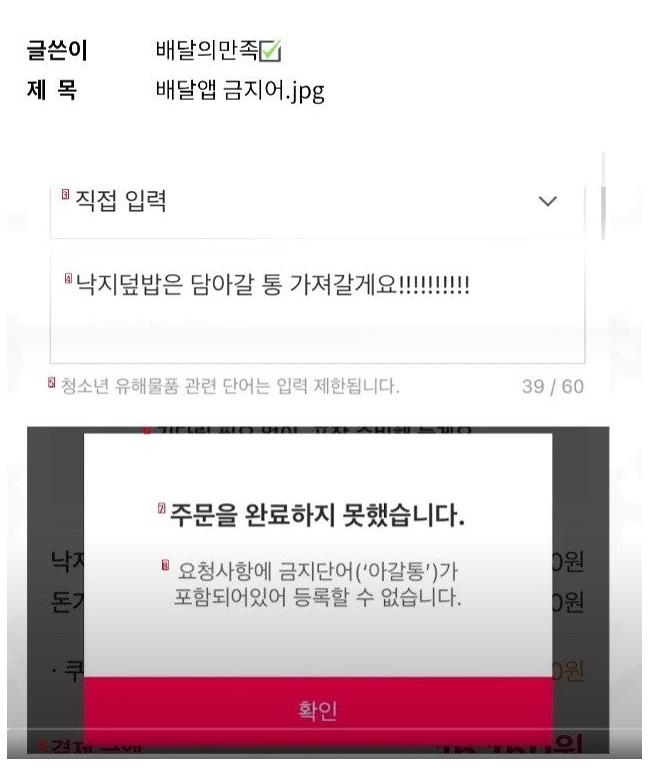Click the red marker 3 beside 직접 입력
The width and height of the screenshot is (649, 771).
(65, 194)
